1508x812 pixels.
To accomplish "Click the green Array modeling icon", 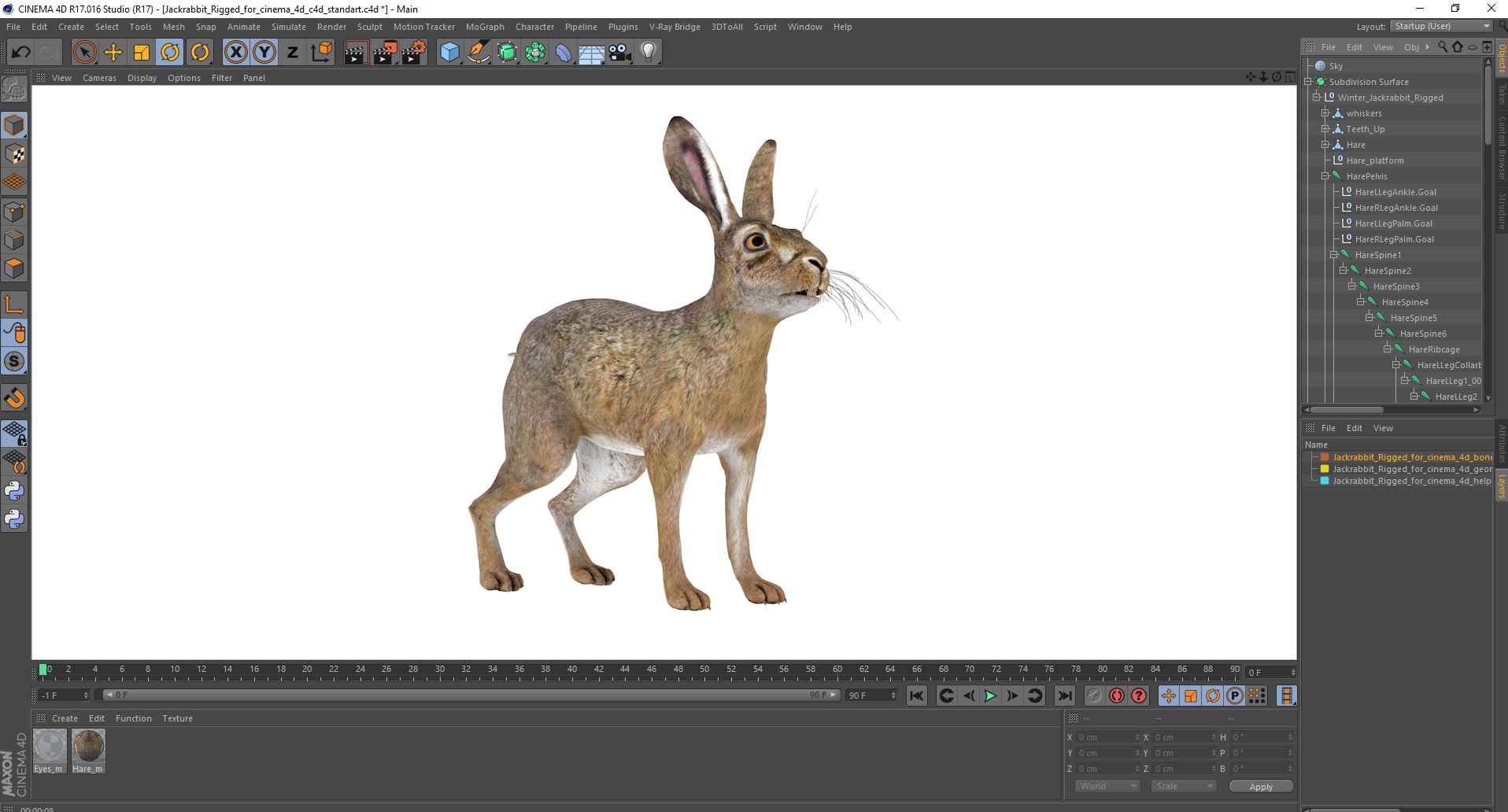I will [x=536, y=53].
